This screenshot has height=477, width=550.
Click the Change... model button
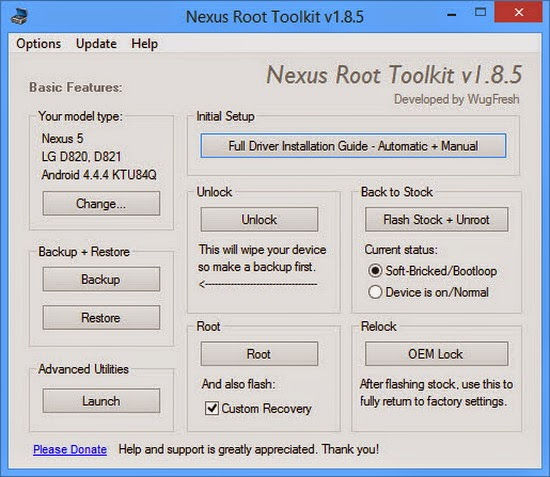coord(101,203)
